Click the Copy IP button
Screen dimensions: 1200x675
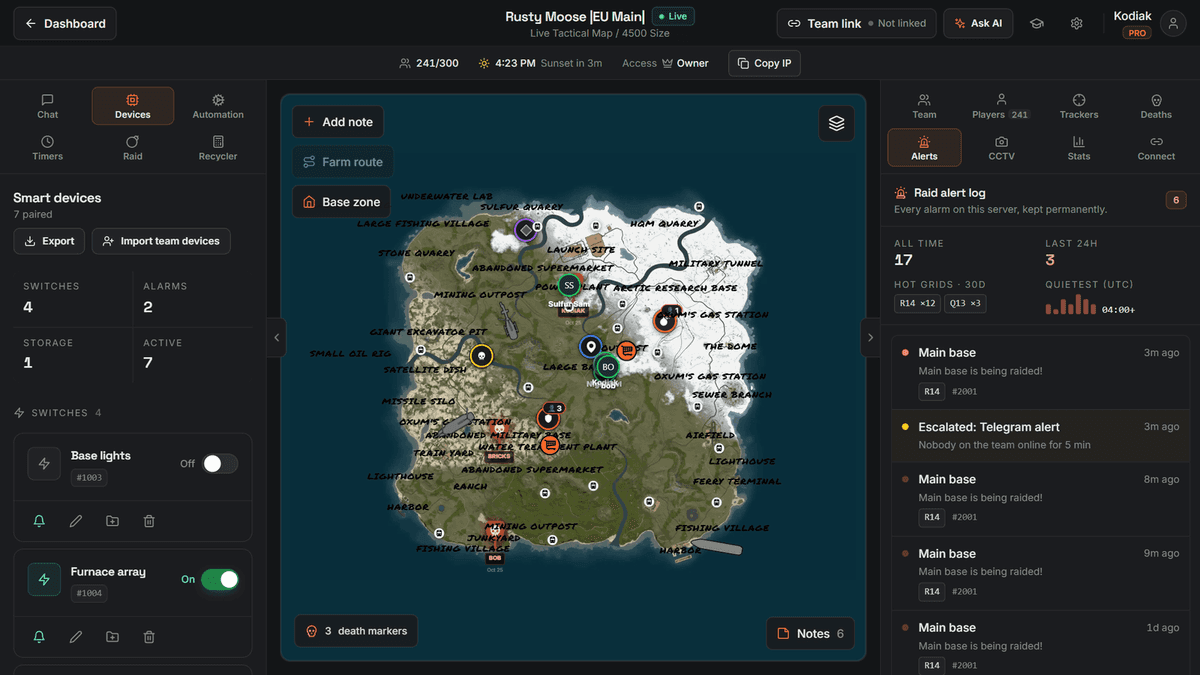(x=764, y=63)
